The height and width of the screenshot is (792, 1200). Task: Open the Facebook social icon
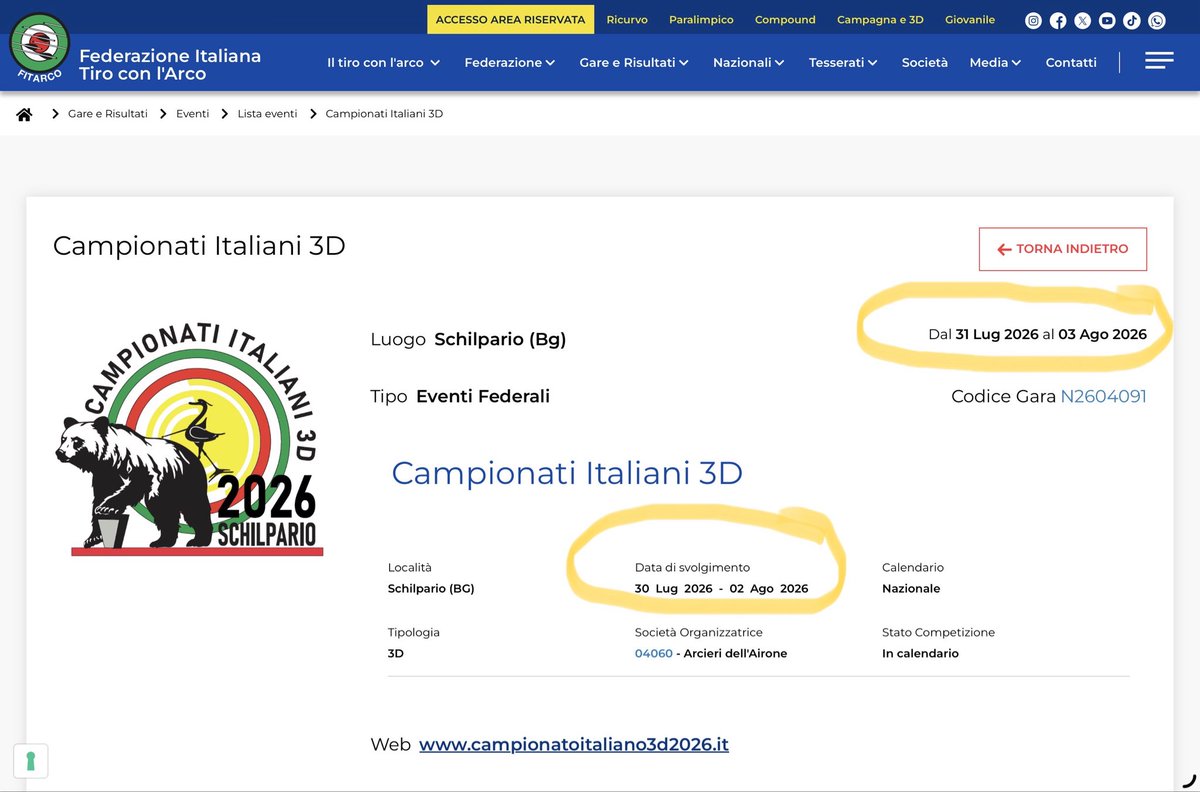point(1058,20)
